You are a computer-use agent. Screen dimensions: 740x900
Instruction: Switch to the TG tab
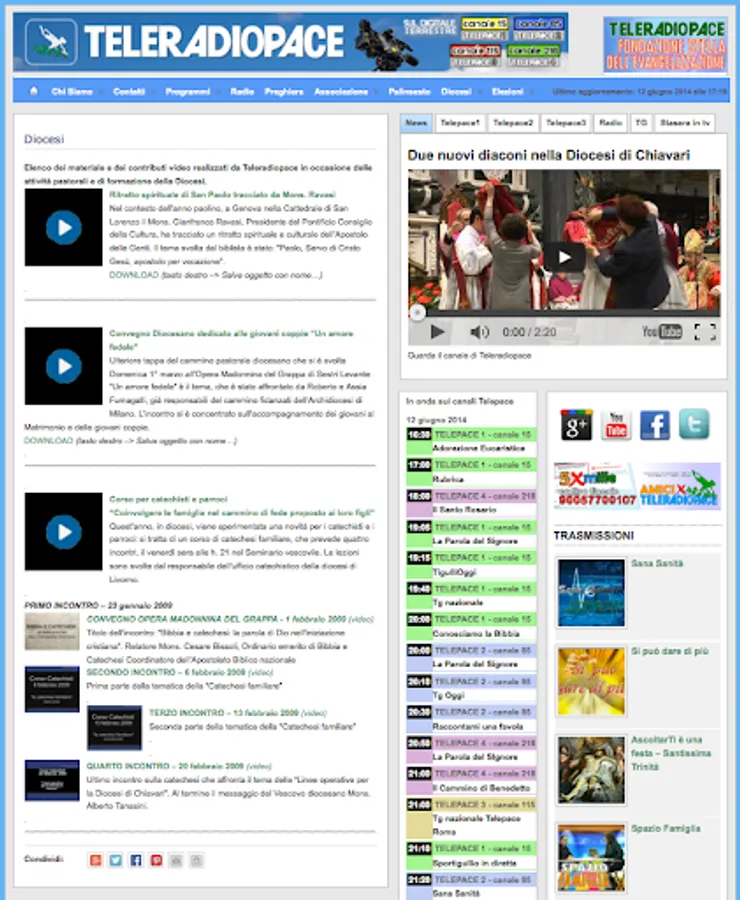[641, 123]
